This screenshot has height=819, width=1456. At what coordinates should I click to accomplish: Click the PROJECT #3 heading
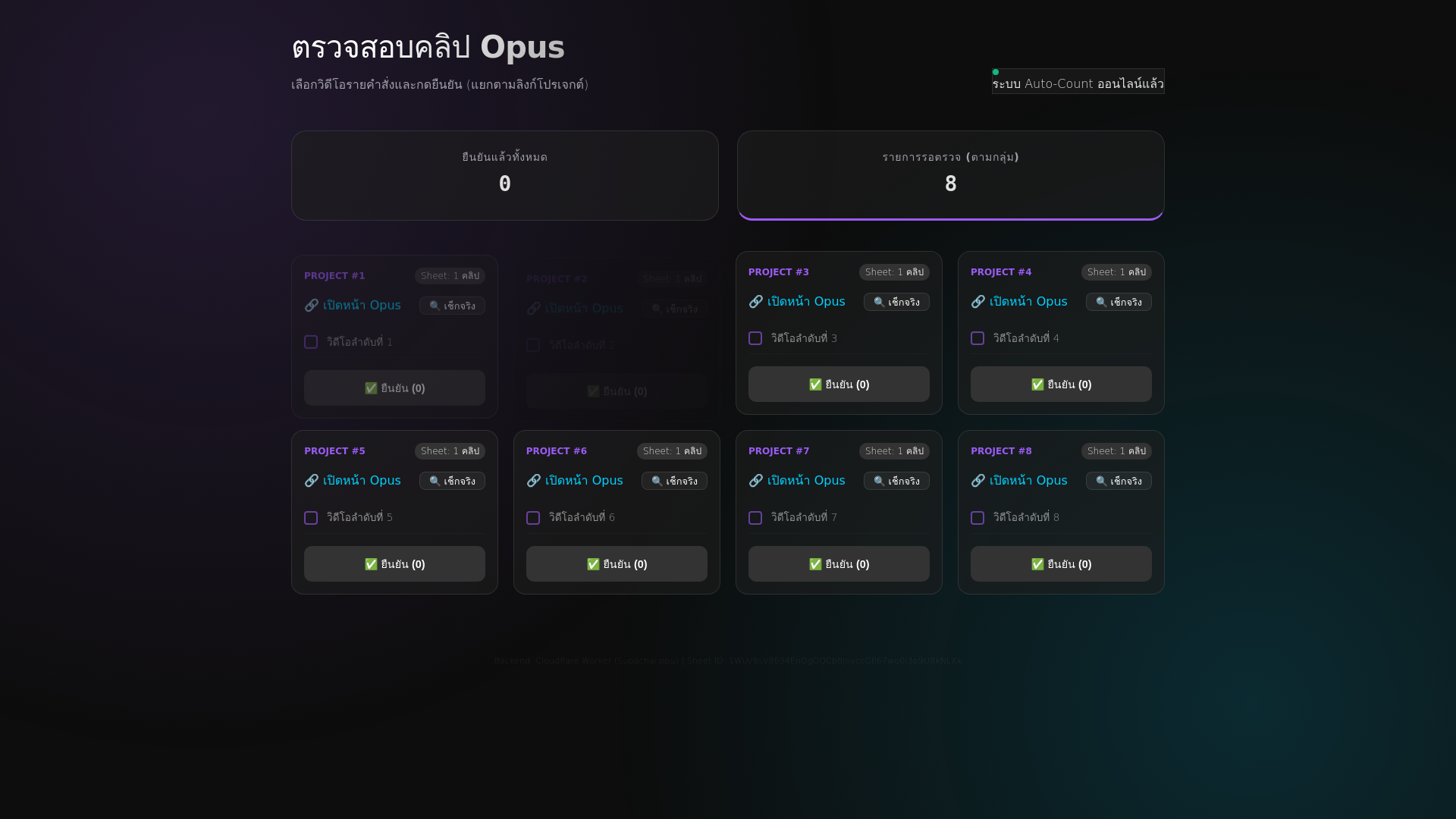779,272
